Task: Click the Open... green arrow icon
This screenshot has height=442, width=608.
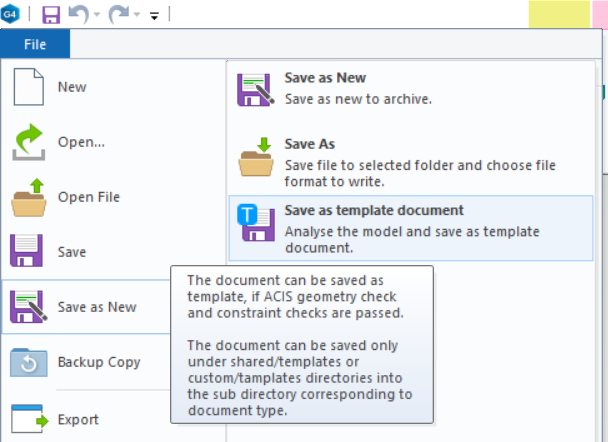Action: click(28, 142)
